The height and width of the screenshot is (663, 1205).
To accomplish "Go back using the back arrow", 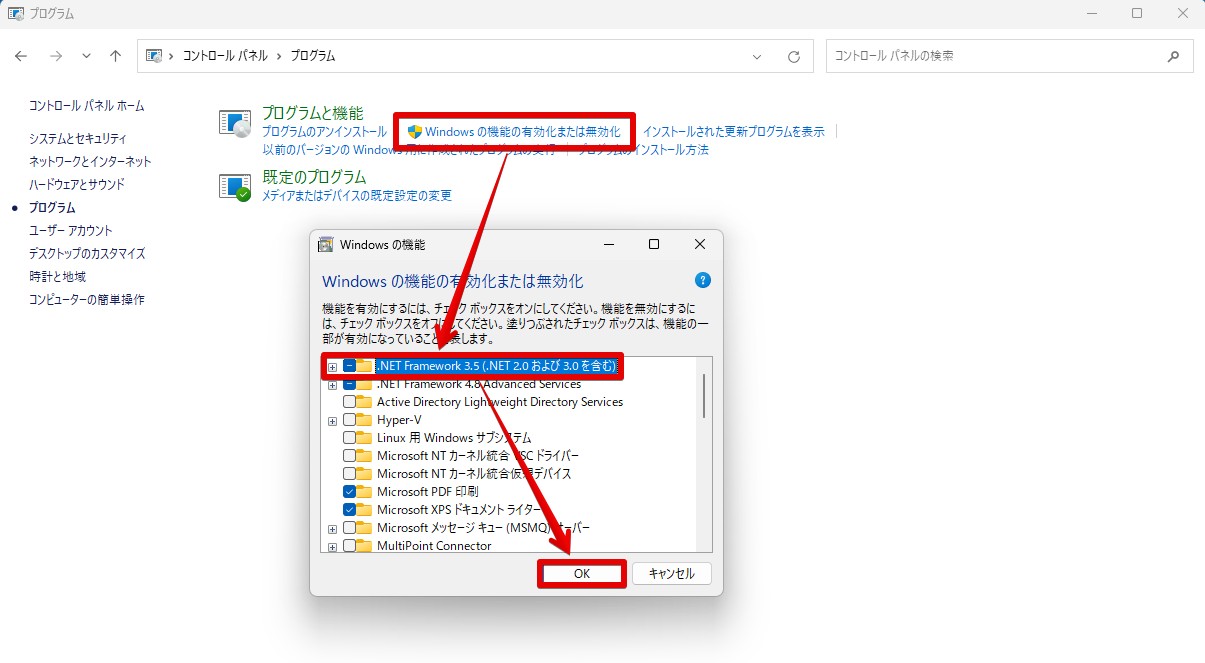I will (x=20, y=56).
